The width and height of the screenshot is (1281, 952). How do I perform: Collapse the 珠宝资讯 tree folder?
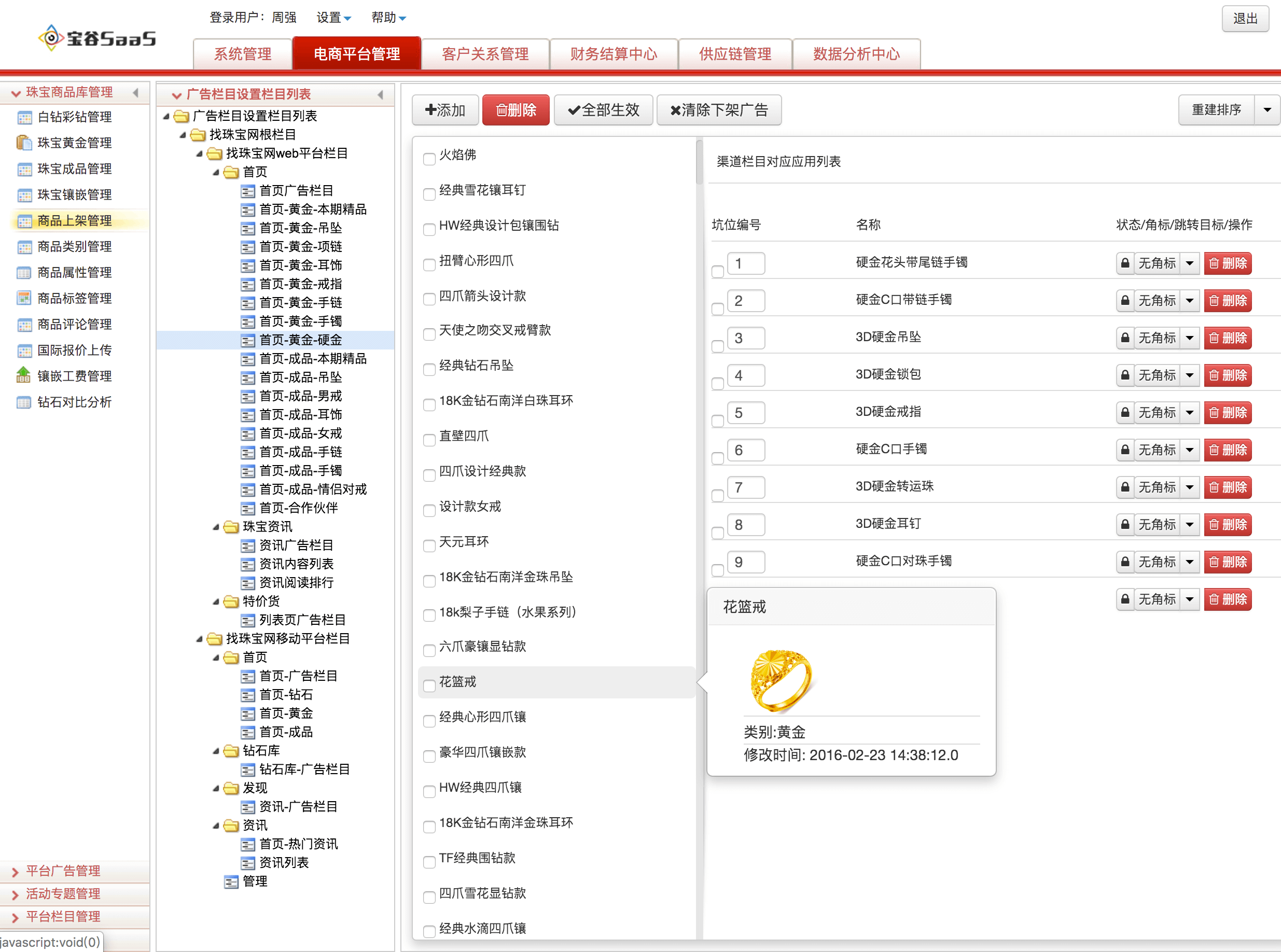[x=216, y=527]
